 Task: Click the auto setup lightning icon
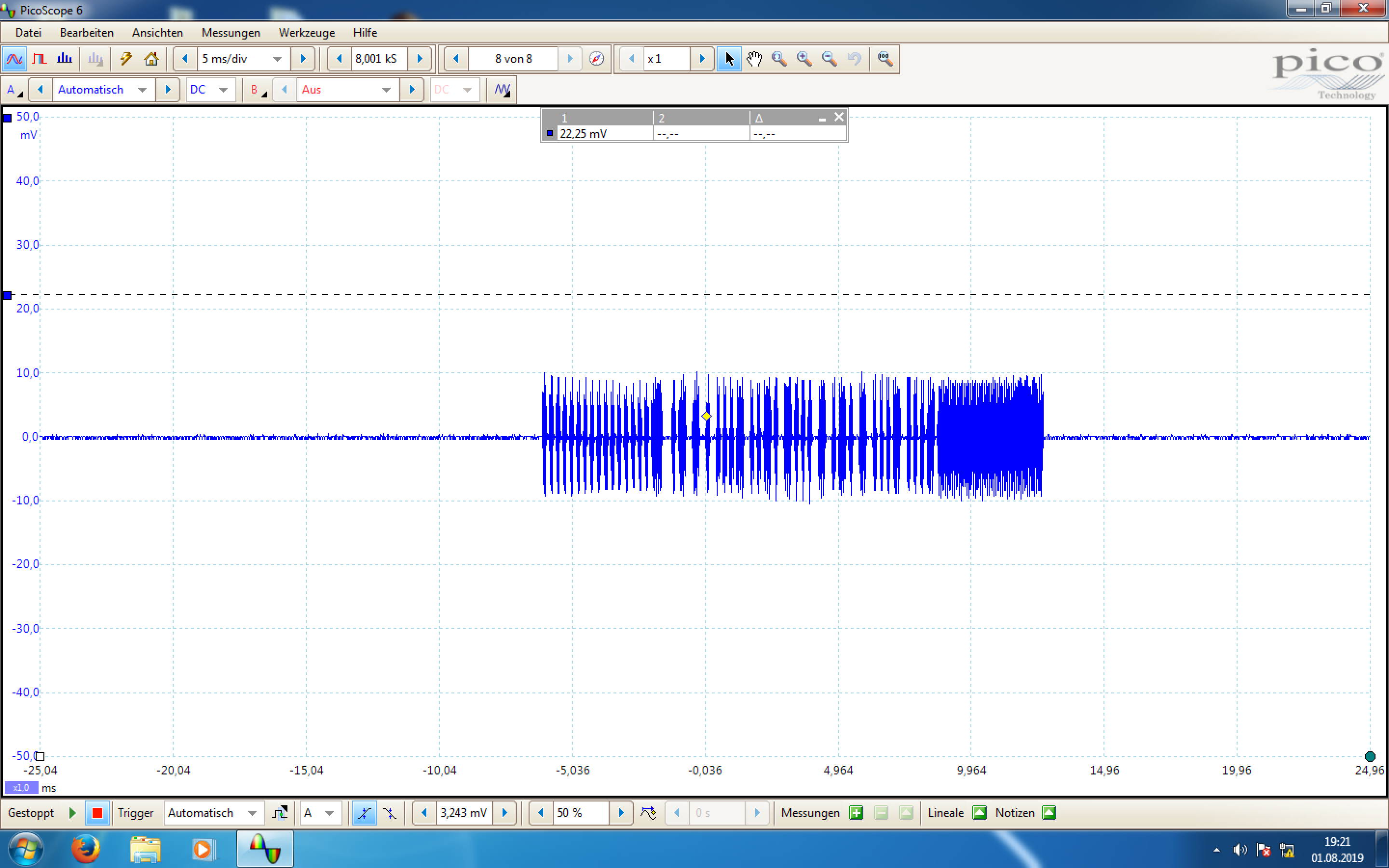(126, 58)
